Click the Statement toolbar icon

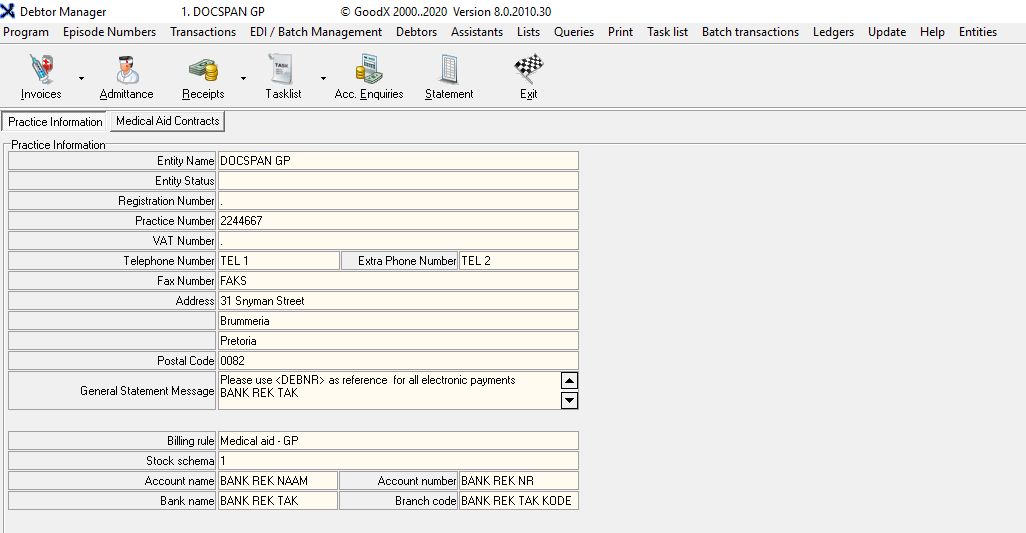[449, 71]
